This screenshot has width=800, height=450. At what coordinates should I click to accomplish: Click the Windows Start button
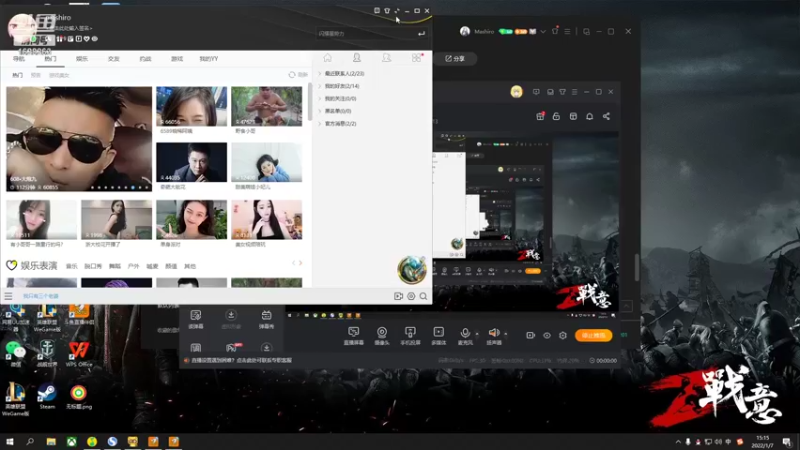point(9,441)
